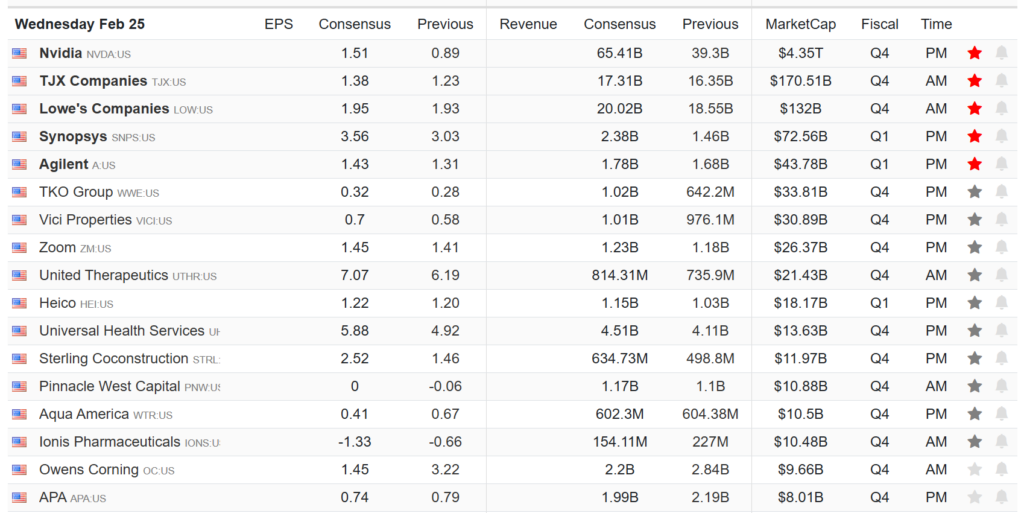
Task: Open the Heico stock page
Action: click(57, 303)
